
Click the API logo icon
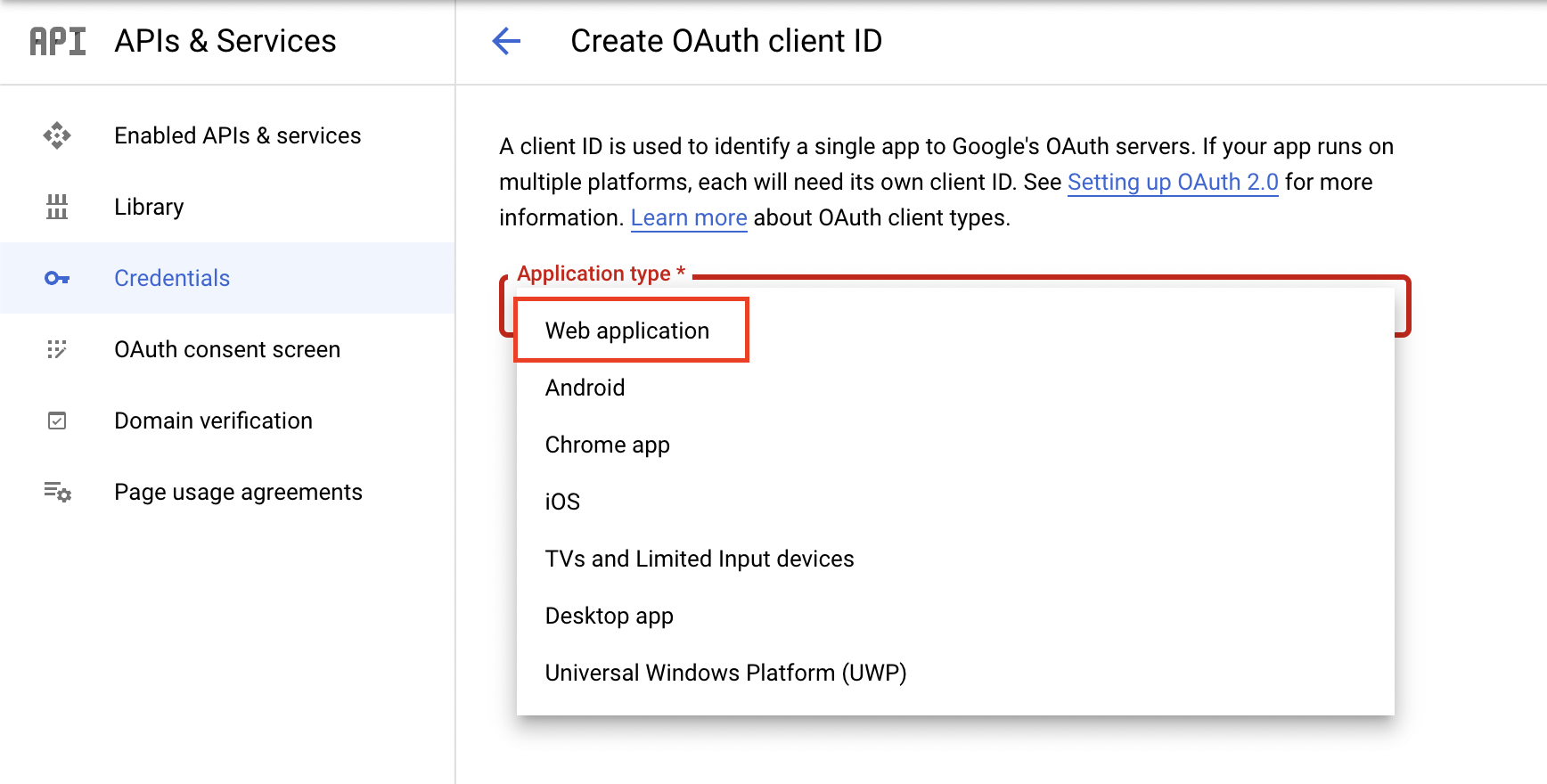[58, 41]
